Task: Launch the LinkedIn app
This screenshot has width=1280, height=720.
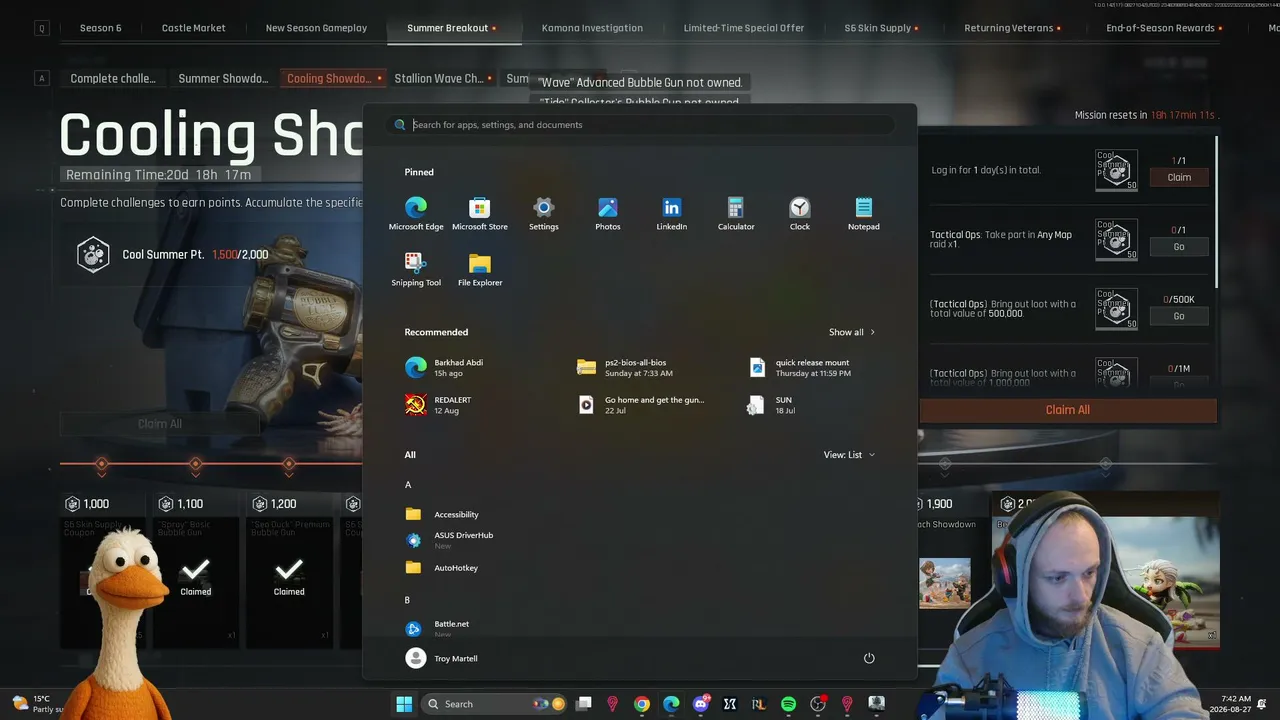Action: pyautogui.click(x=672, y=214)
